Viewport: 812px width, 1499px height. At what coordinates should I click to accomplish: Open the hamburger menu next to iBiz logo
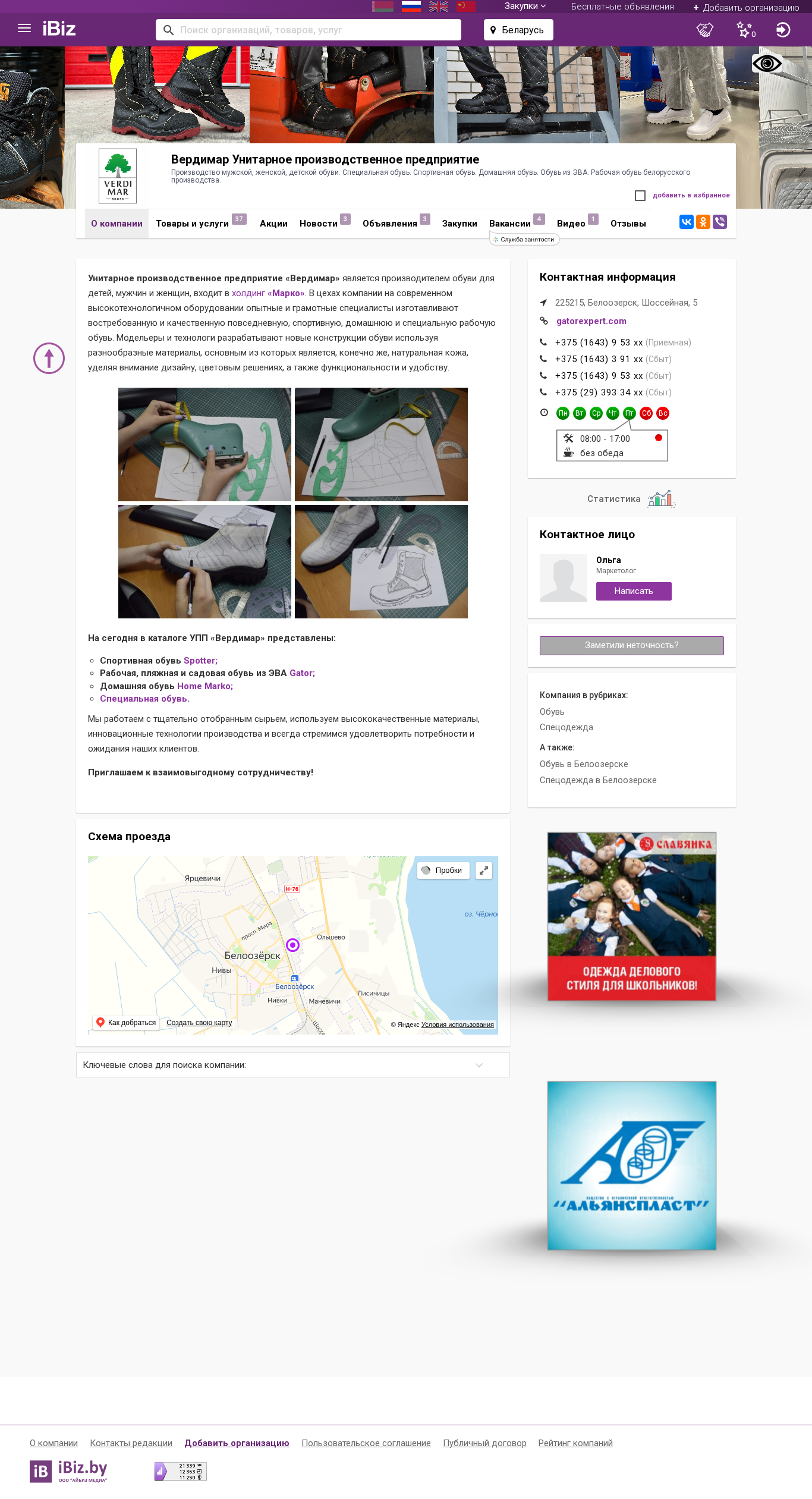coord(24,29)
